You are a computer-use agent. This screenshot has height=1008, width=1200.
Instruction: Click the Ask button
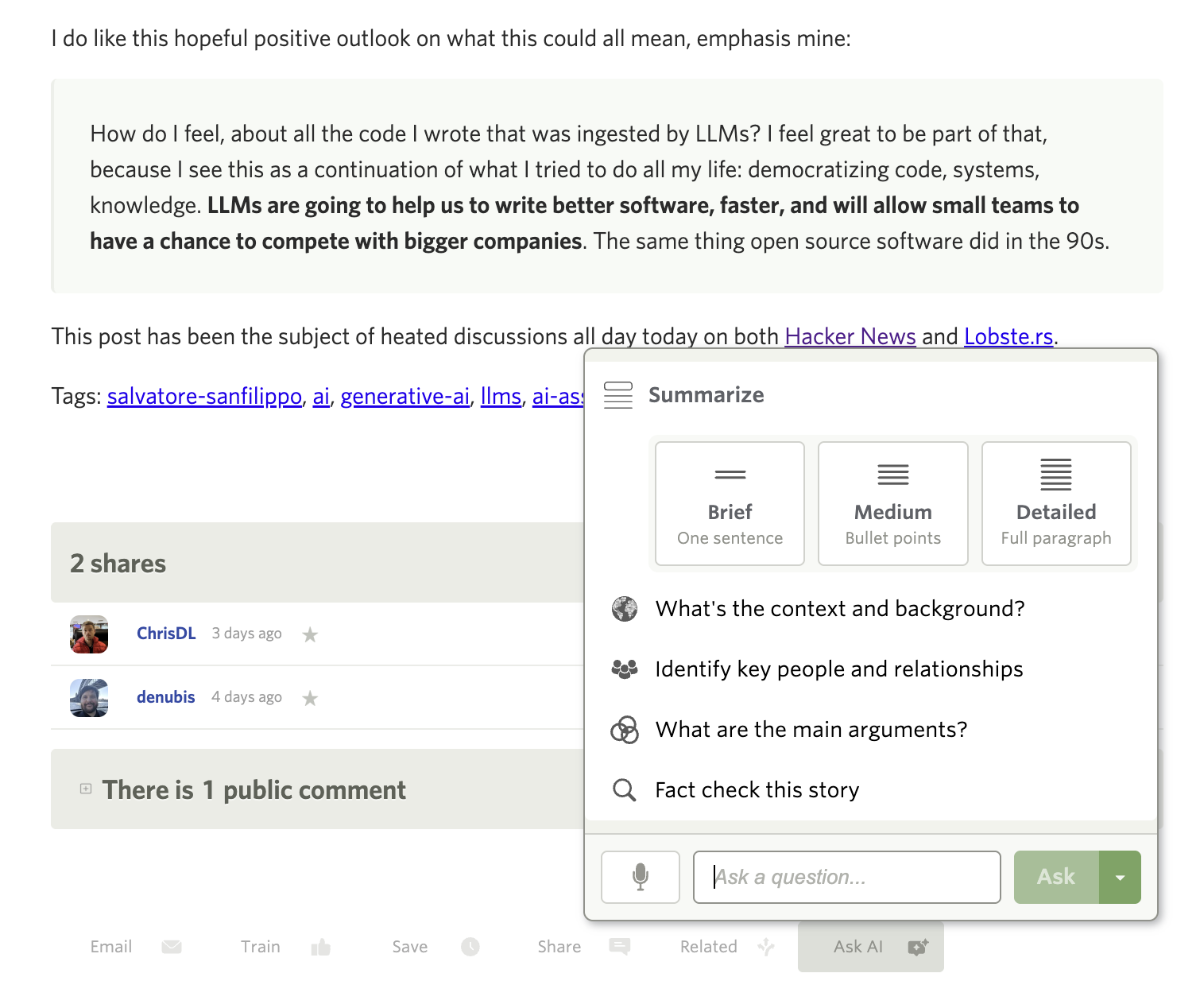1055,877
